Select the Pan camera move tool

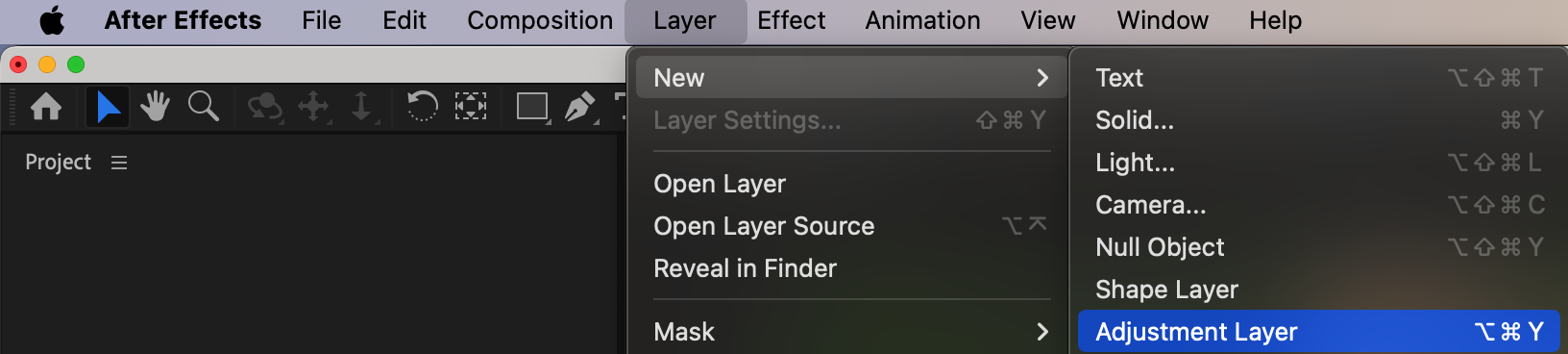pos(314,107)
